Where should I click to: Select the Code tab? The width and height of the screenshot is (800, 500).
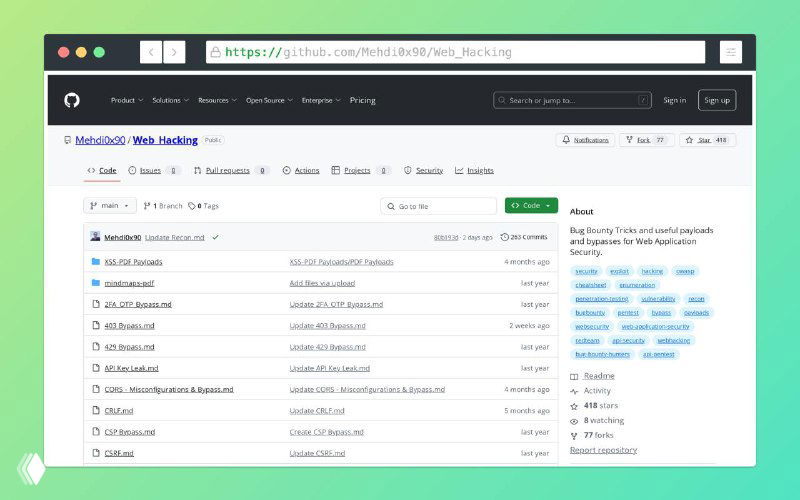click(x=102, y=170)
